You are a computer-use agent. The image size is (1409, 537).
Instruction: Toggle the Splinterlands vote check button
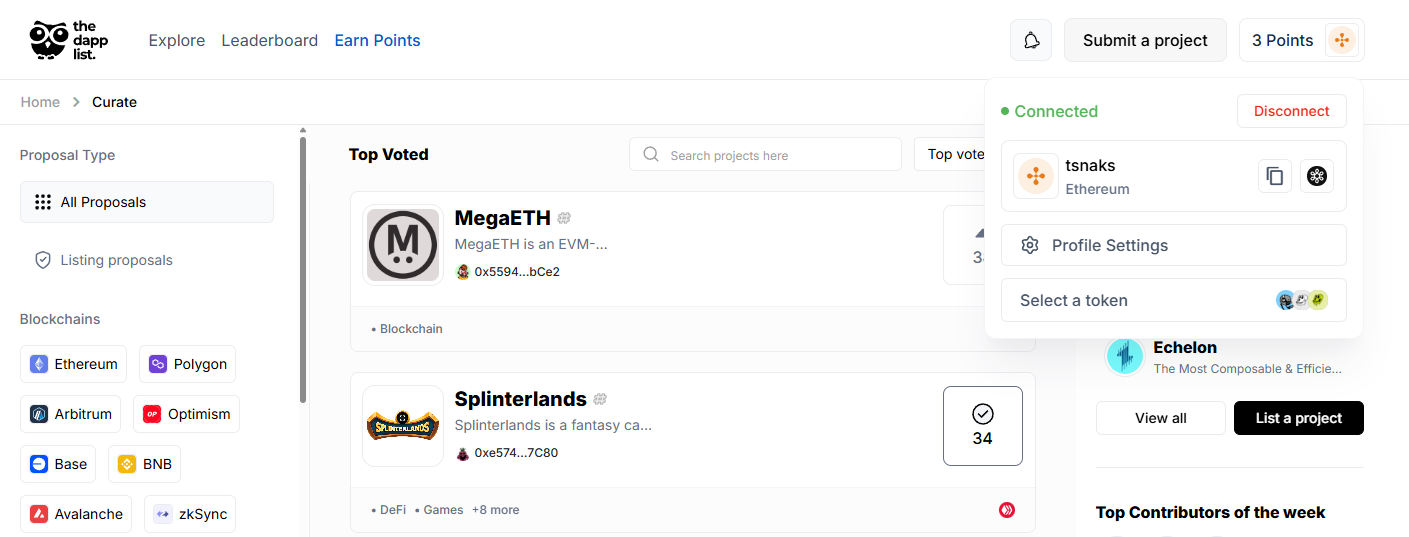pyautogui.click(x=983, y=426)
